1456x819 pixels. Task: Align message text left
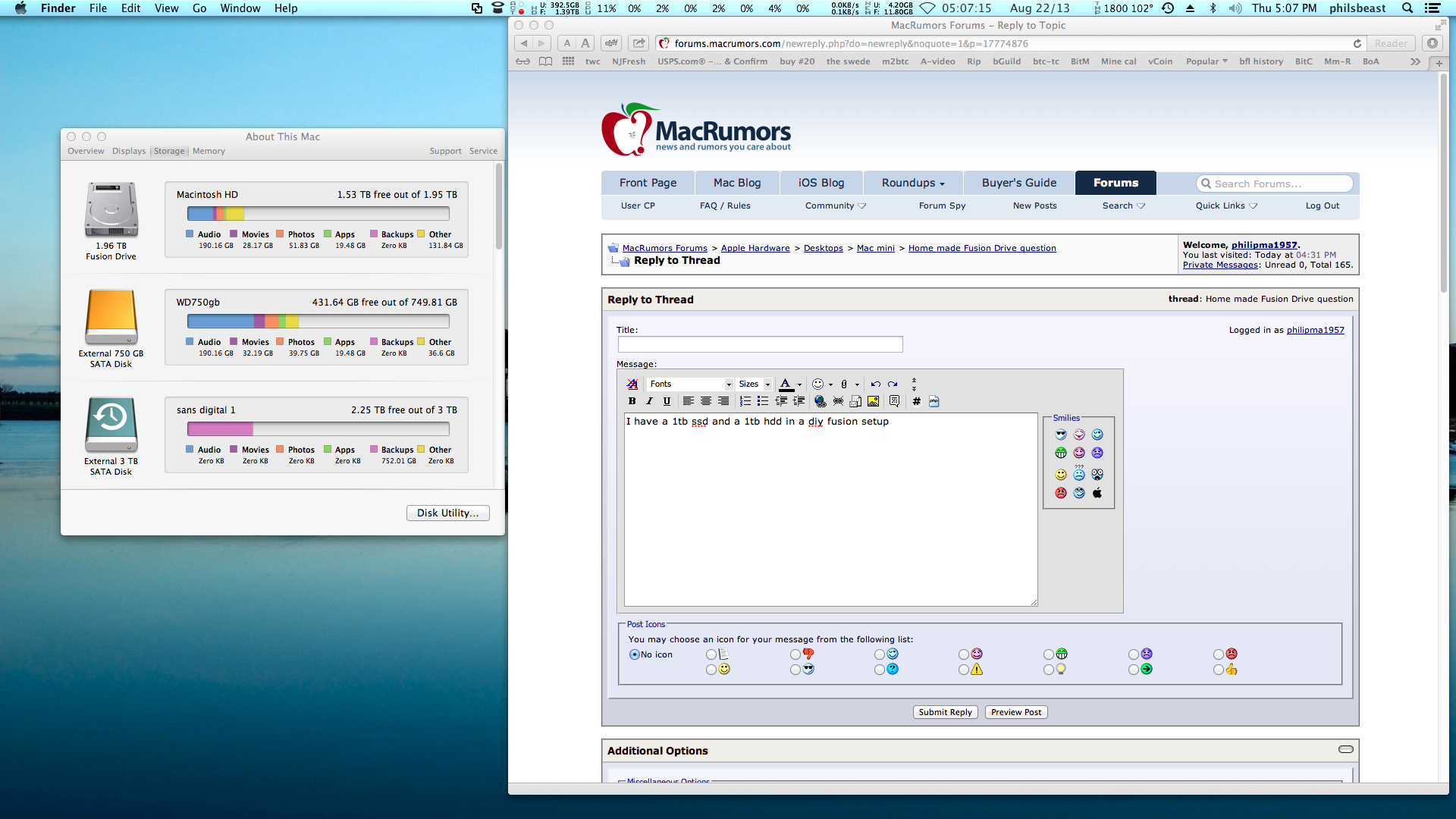pyautogui.click(x=688, y=401)
